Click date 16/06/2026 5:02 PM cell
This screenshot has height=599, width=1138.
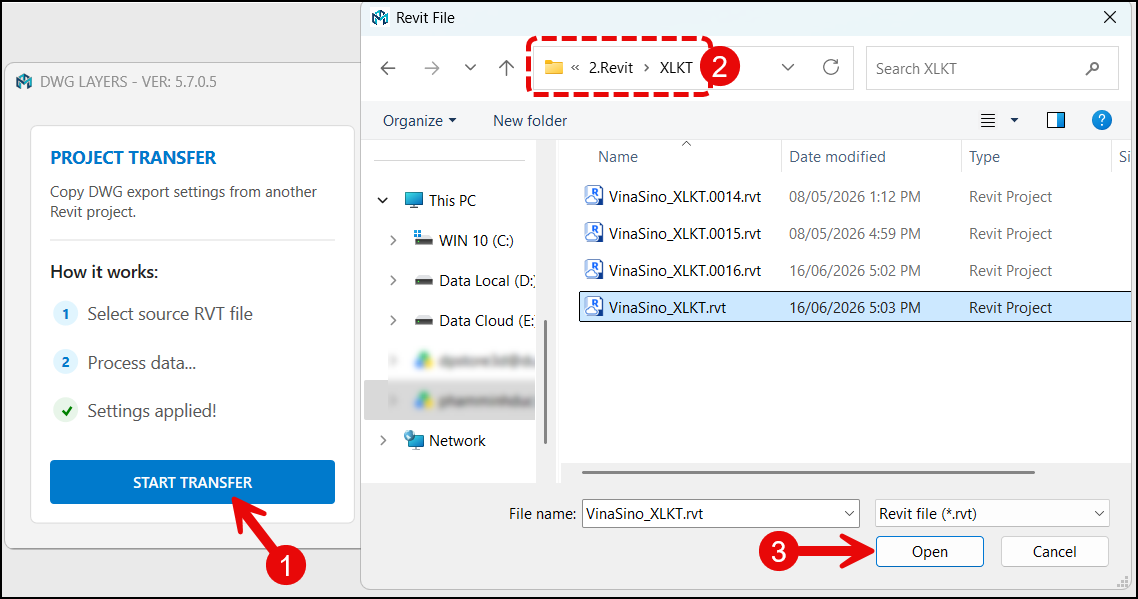pyautogui.click(x=854, y=271)
